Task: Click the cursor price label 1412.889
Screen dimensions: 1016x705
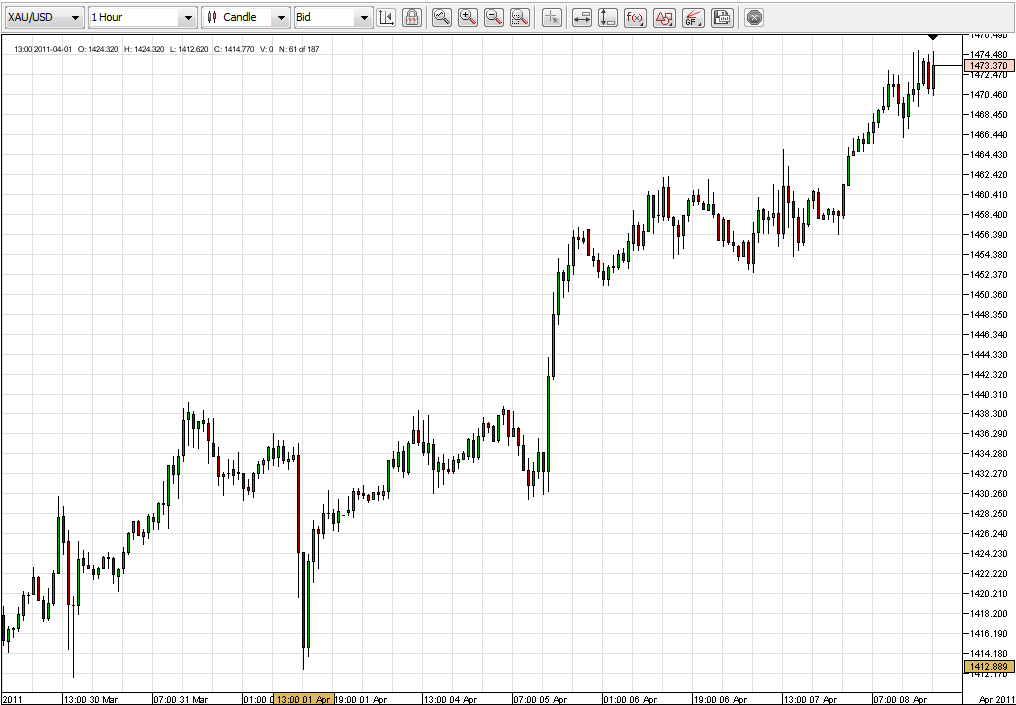Action: [x=989, y=667]
